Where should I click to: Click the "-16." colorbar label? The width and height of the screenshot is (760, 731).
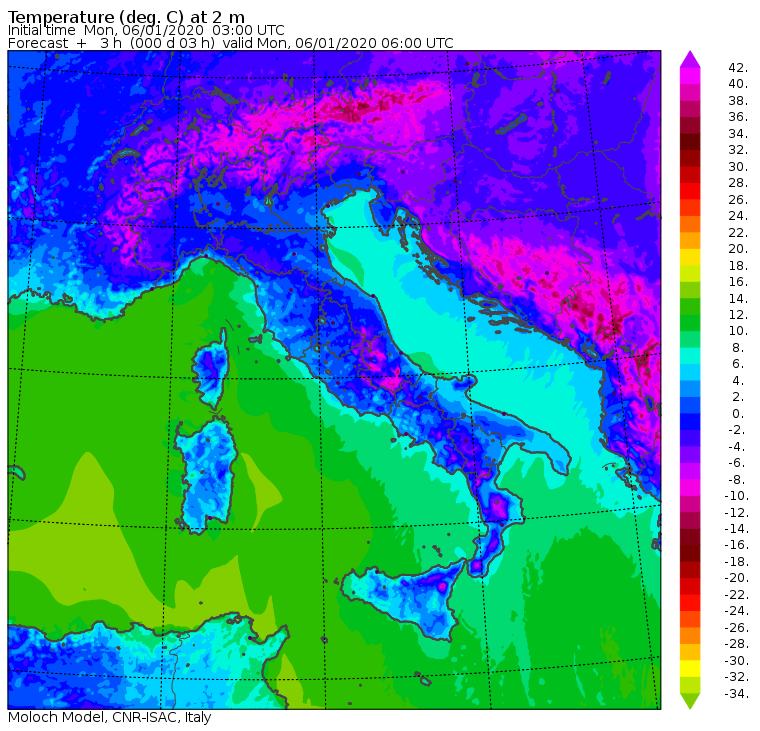pyautogui.click(x=736, y=545)
